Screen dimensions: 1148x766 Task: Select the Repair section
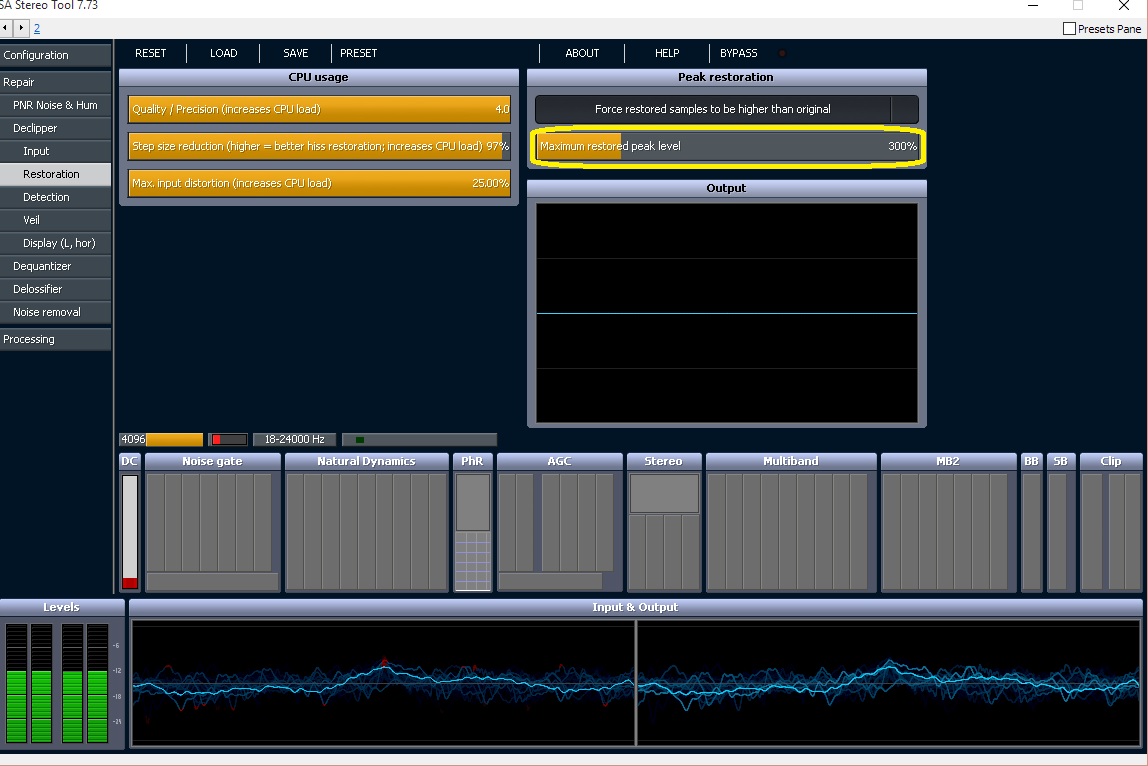56,82
